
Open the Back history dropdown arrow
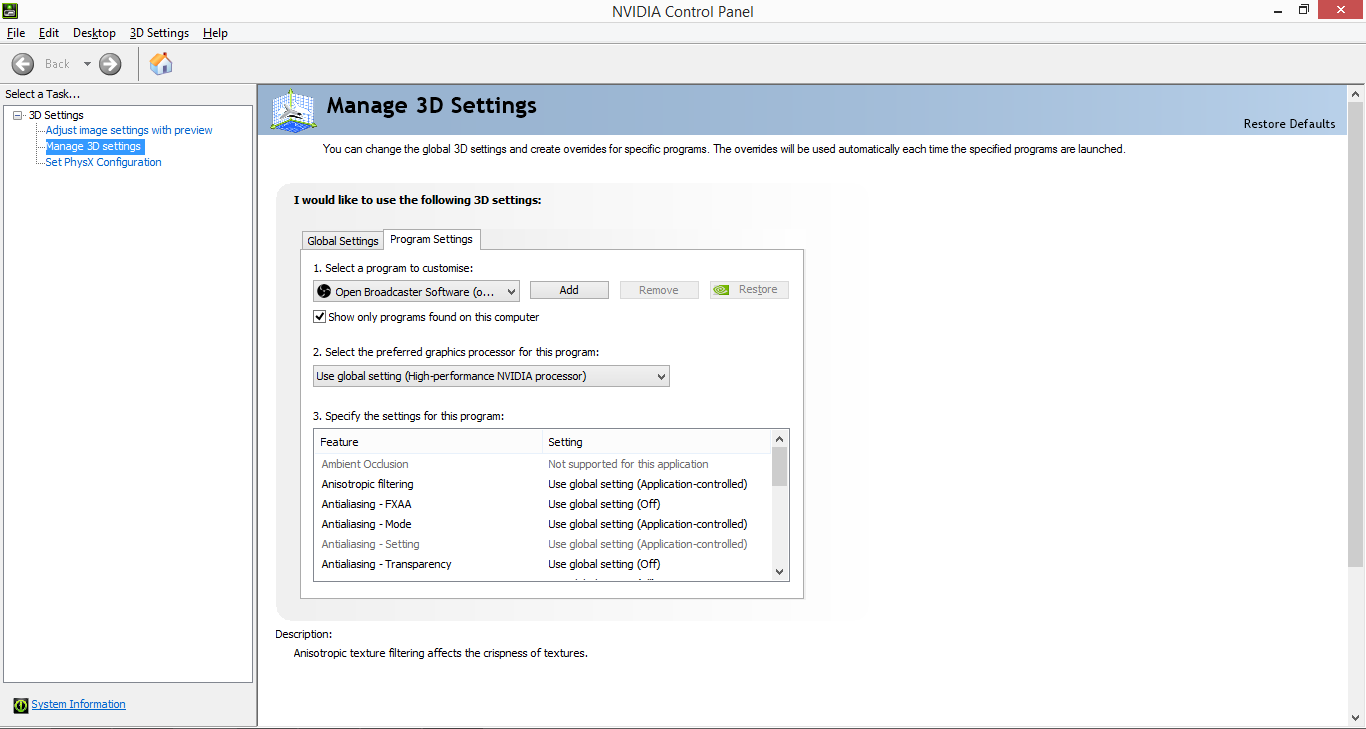click(x=87, y=64)
